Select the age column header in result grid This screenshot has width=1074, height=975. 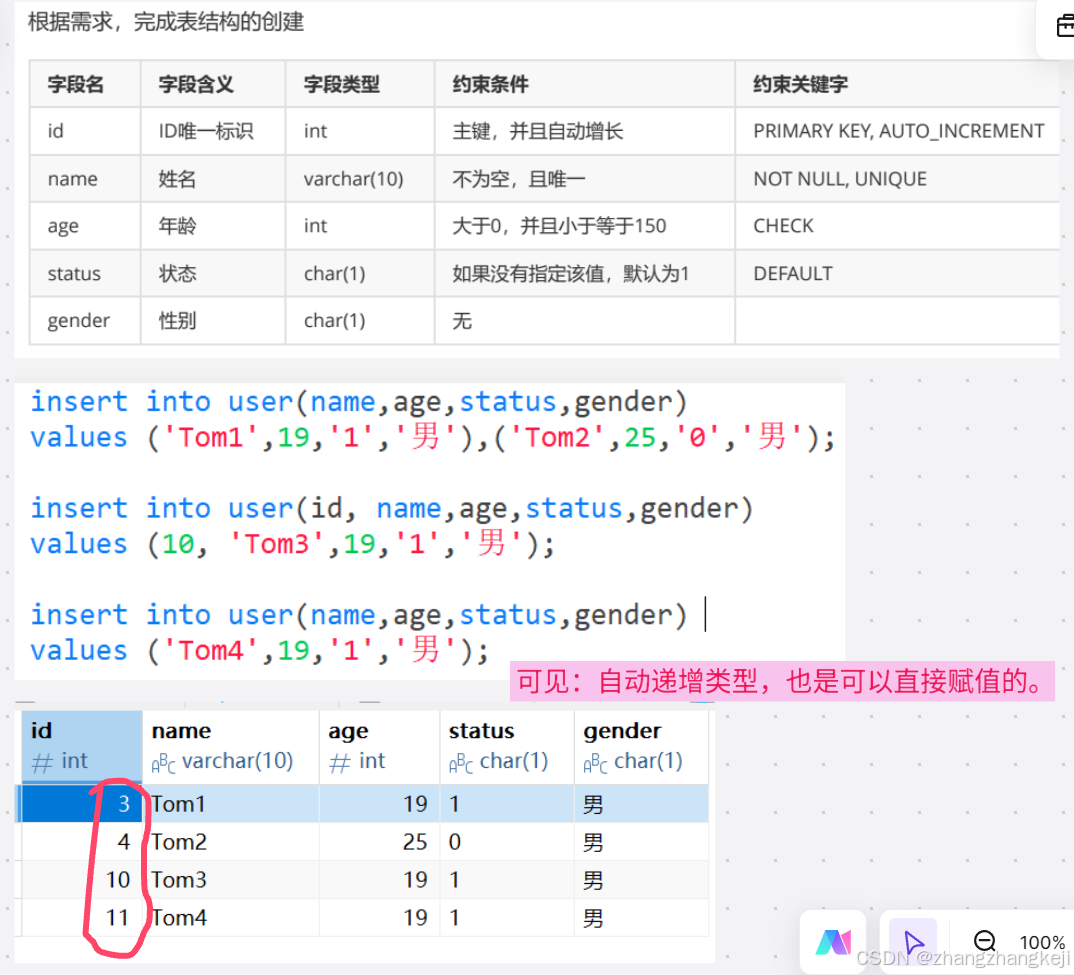point(379,746)
